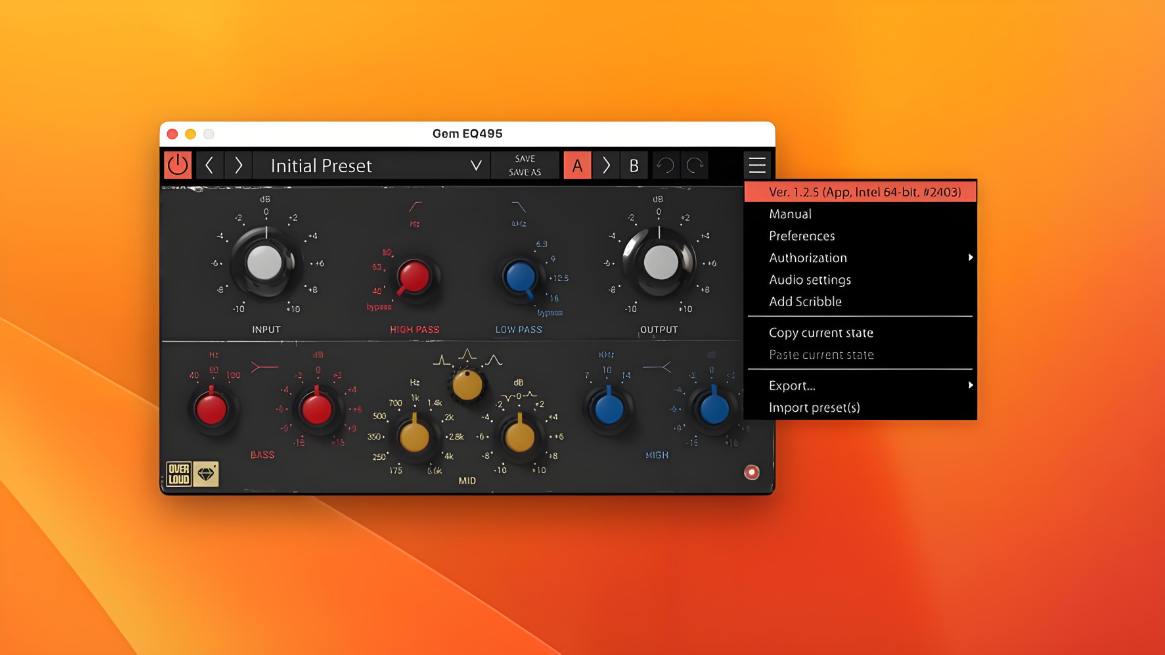Click the LOW PASS label text
The image size is (1165, 655).
(519, 330)
